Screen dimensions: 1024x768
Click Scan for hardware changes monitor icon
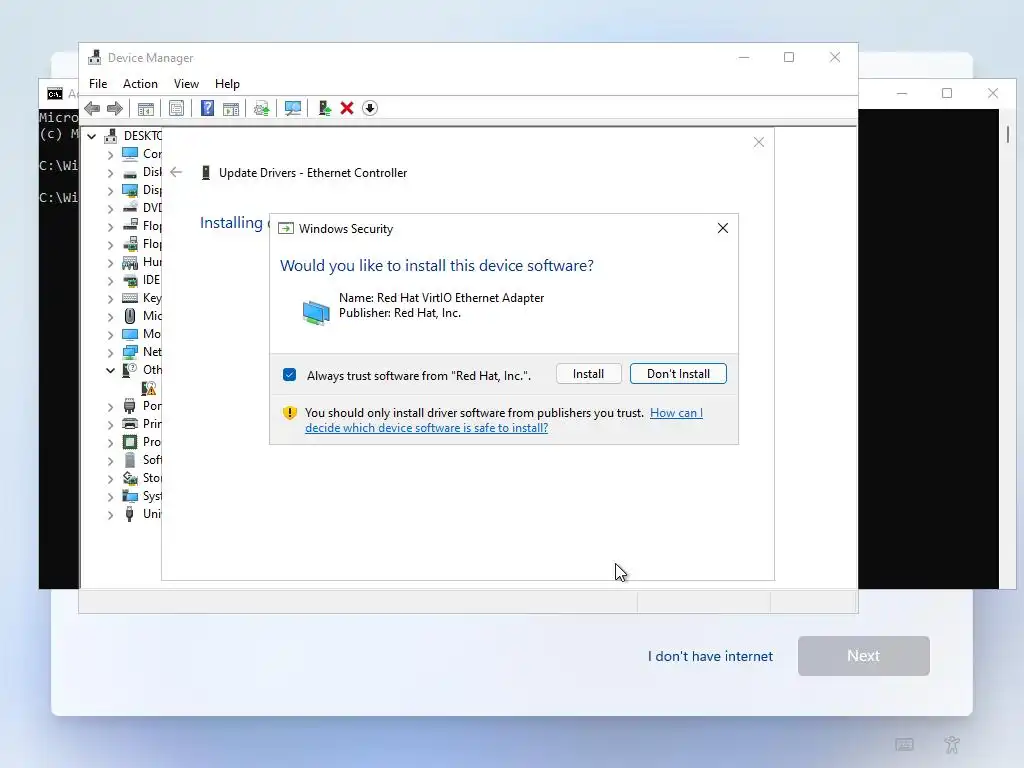tap(293, 108)
